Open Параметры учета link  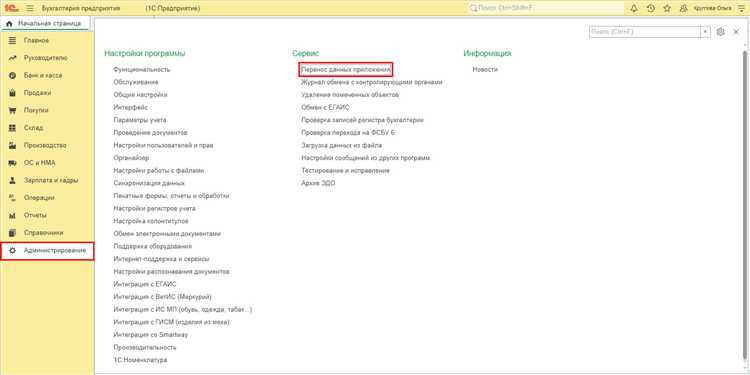(x=140, y=120)
